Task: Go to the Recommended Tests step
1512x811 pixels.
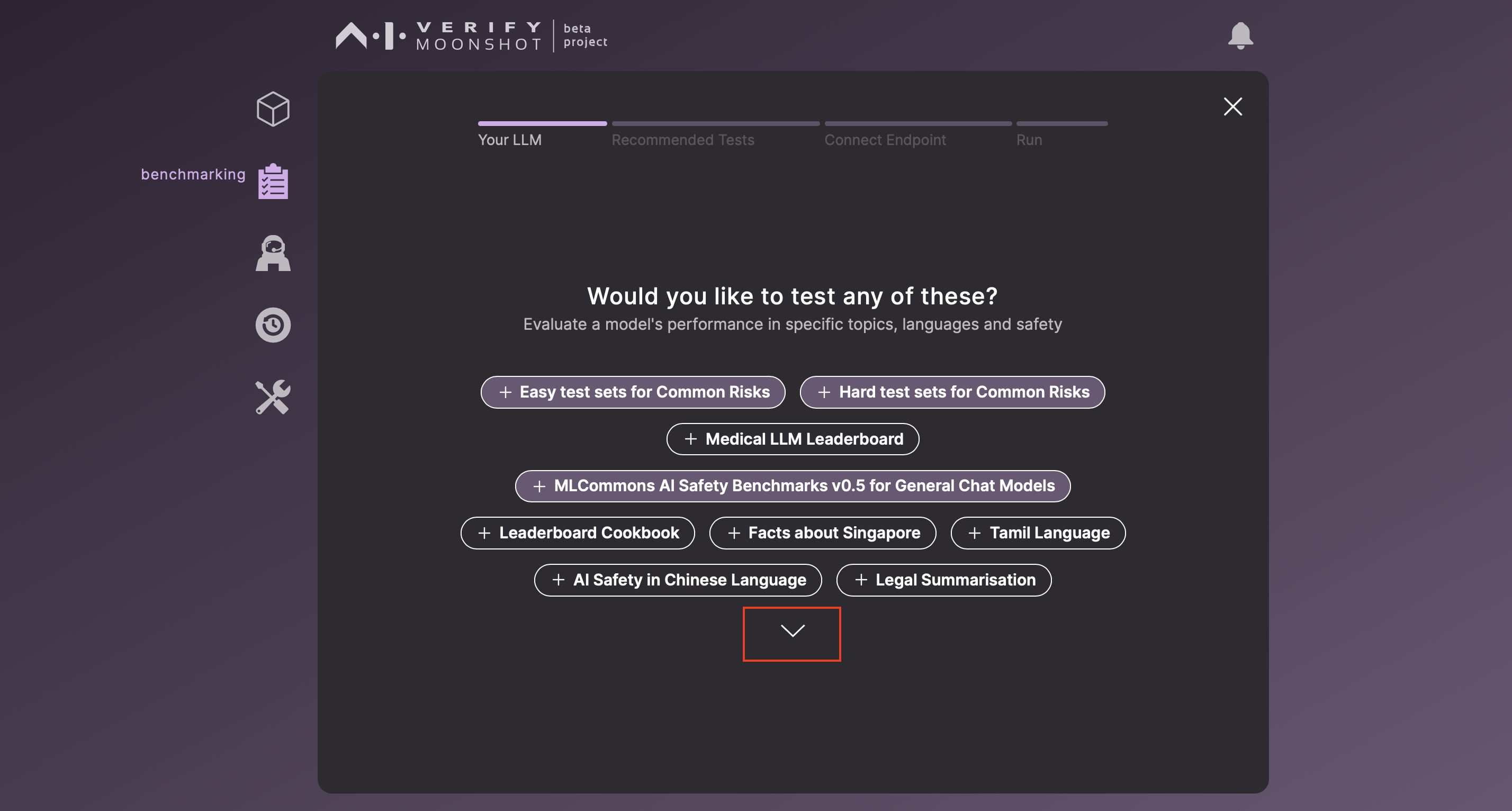Action: (x=682, y=140)
